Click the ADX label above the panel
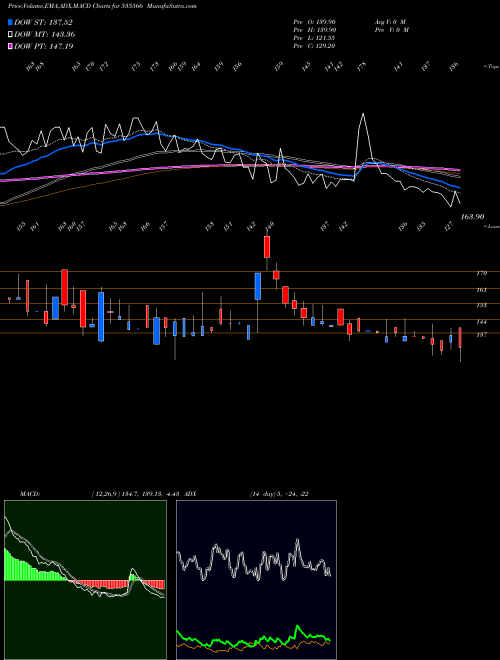Screen dimensions: 500x660 click(x=190, y=494)
